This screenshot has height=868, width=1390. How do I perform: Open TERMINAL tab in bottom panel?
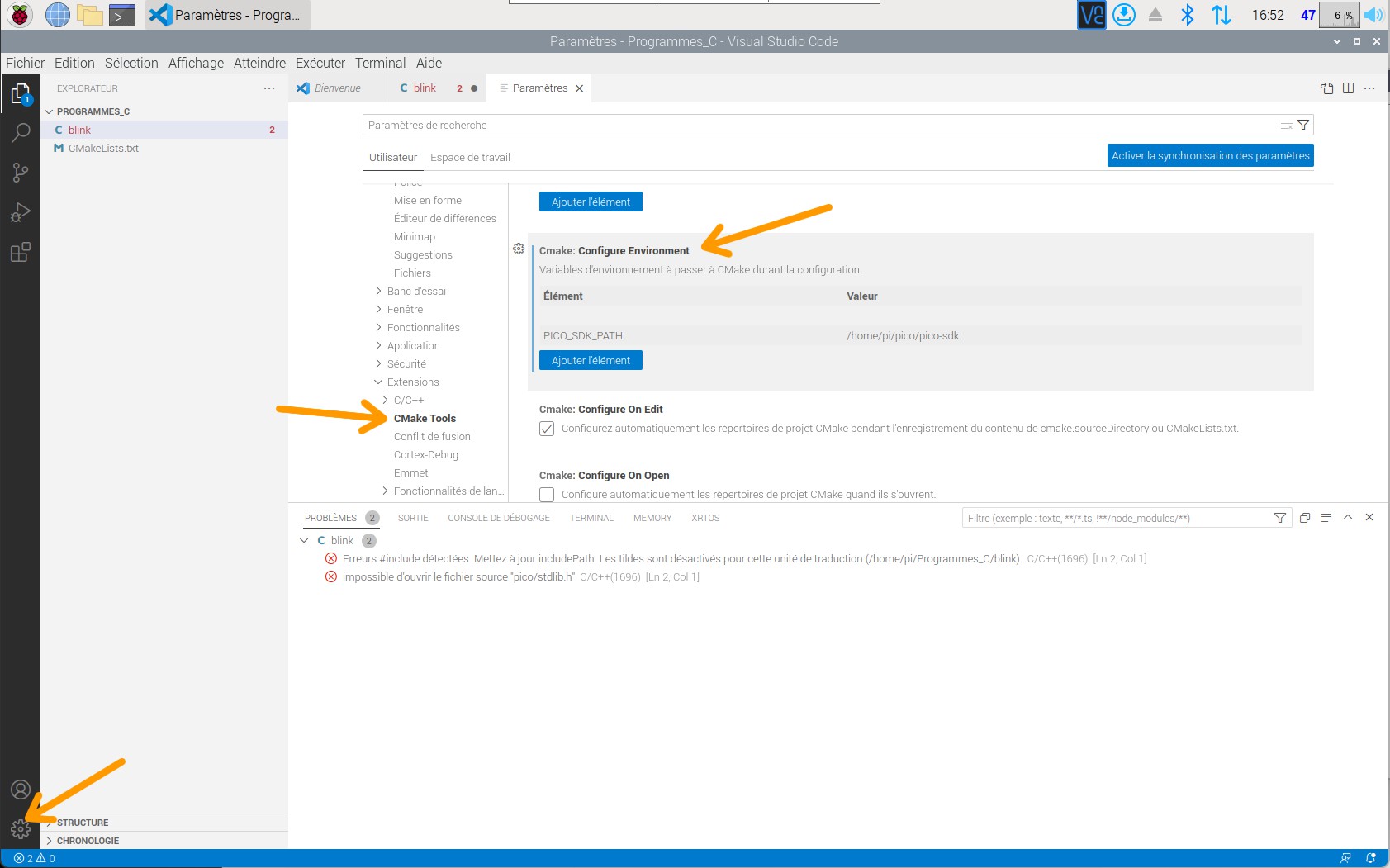click(591, 518)
